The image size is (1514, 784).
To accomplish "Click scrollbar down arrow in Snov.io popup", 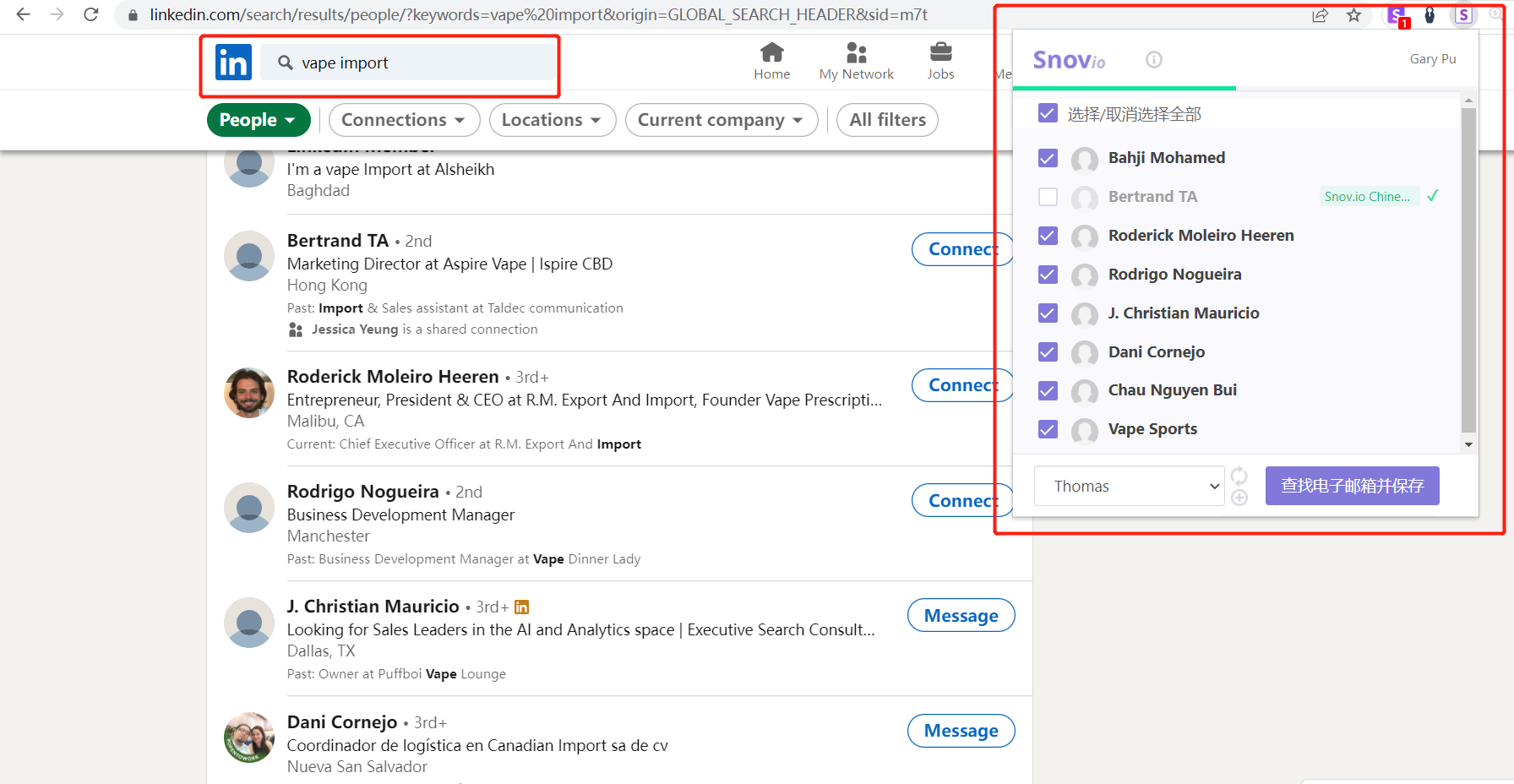I will (1468, 444).
